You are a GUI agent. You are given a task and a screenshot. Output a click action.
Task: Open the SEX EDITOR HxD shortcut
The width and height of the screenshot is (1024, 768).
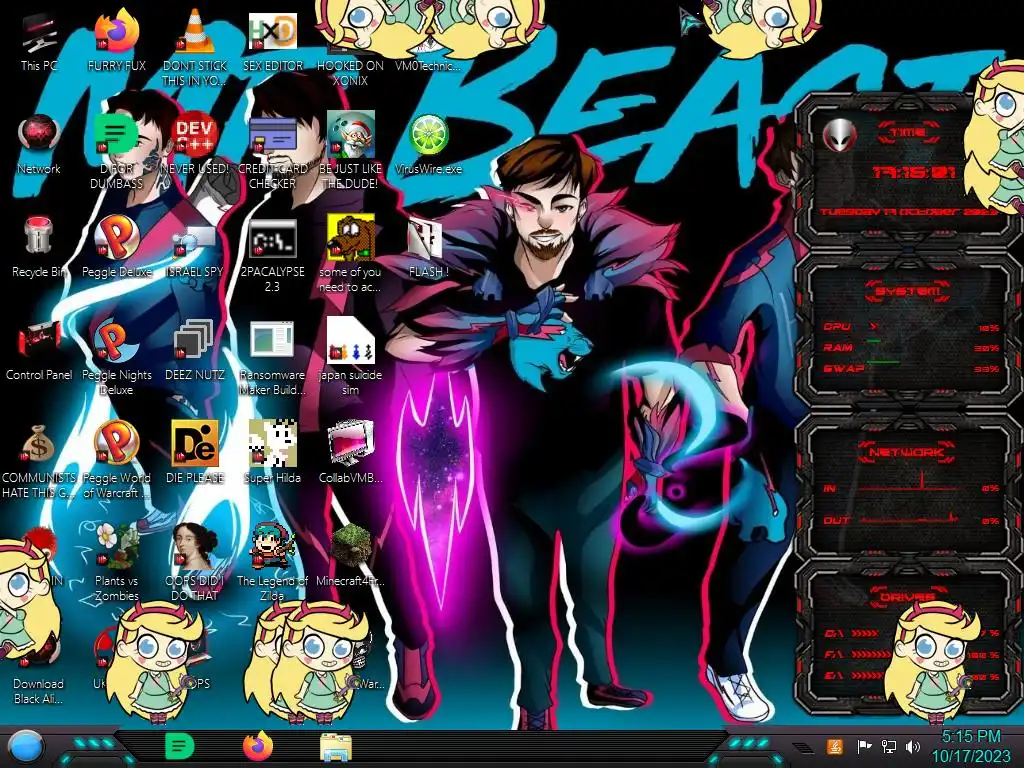click(x=272, y=40)
